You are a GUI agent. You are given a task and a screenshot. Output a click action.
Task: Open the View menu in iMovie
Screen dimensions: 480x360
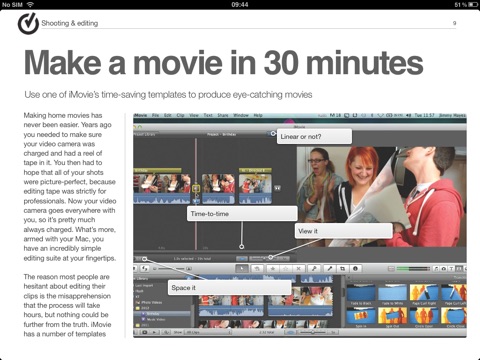click(194, 115)
